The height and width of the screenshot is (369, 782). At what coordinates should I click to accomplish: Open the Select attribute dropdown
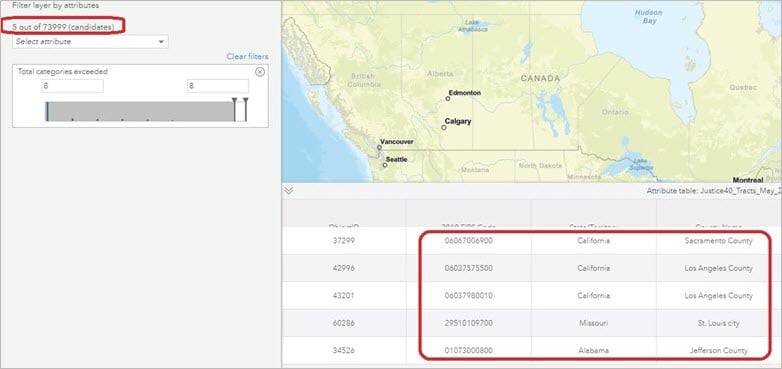tap(90, 42)
